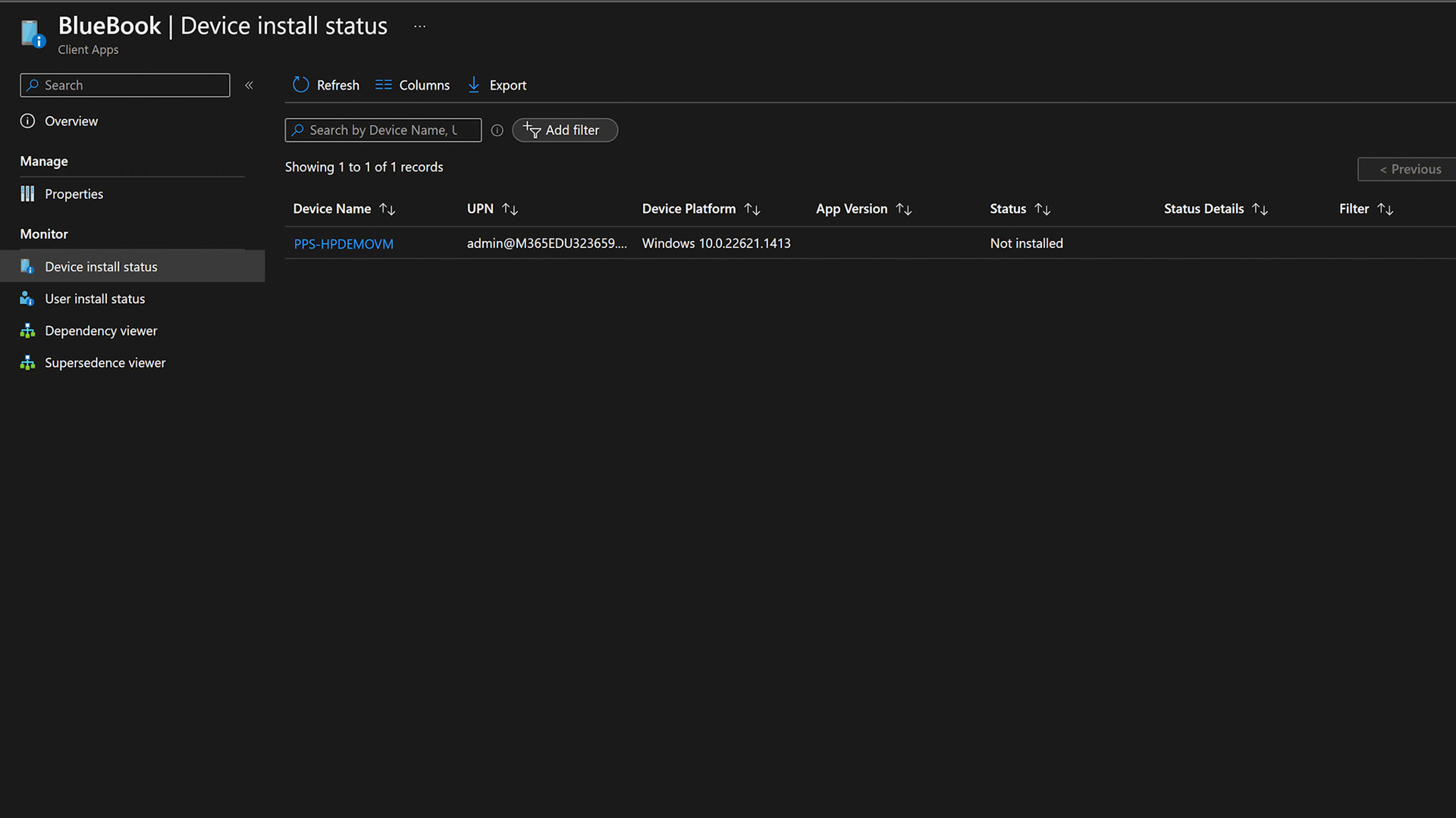1456x818 pixels.
Task: Open Dependency viewer
Action: (101, 331)
